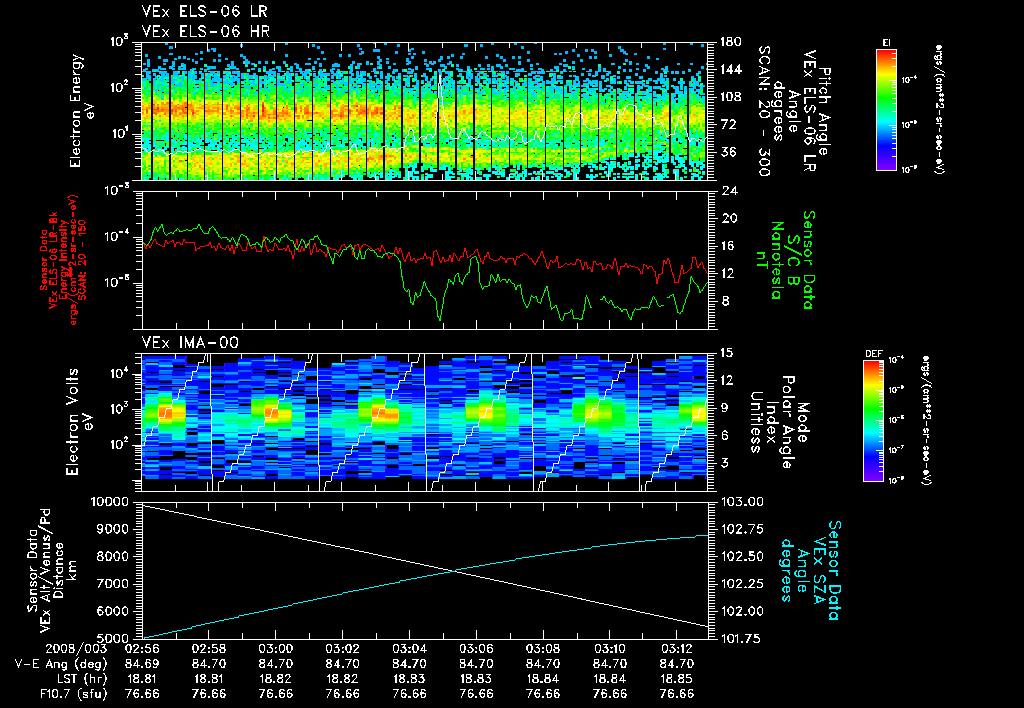1024x708 pixels.
Task: Select the 'F10.7 (sfu)' row label
Action: point(72,694)
